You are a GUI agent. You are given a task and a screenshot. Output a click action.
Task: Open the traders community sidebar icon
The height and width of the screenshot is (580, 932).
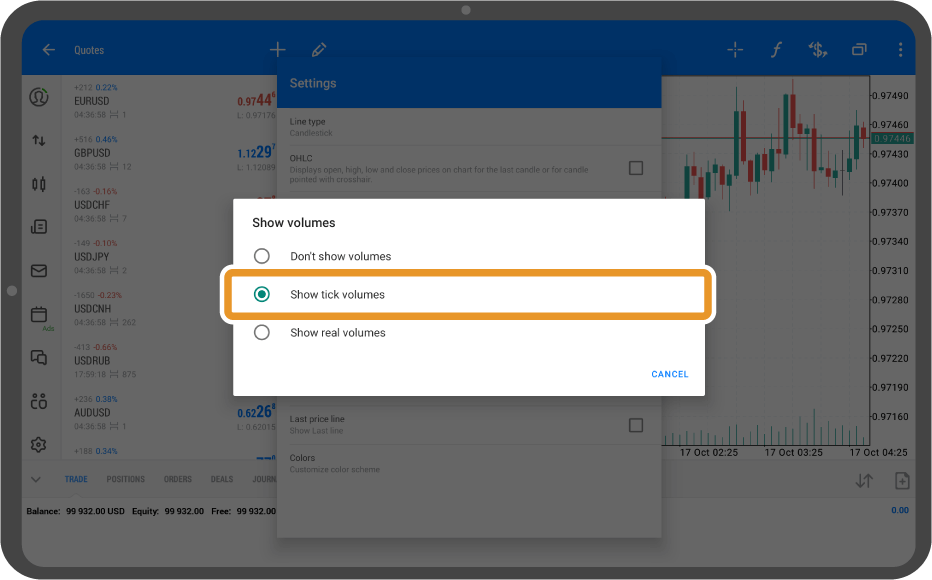point(39,401)
